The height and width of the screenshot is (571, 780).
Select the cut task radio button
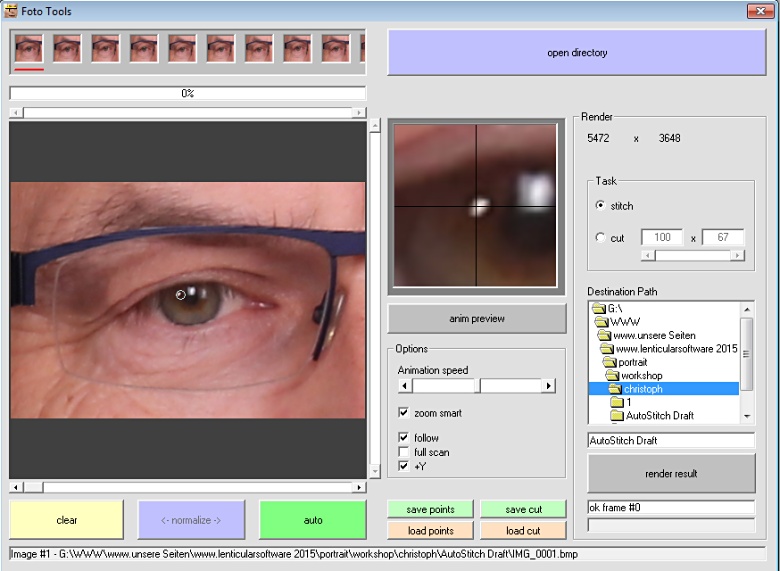(x=600, y=238)
